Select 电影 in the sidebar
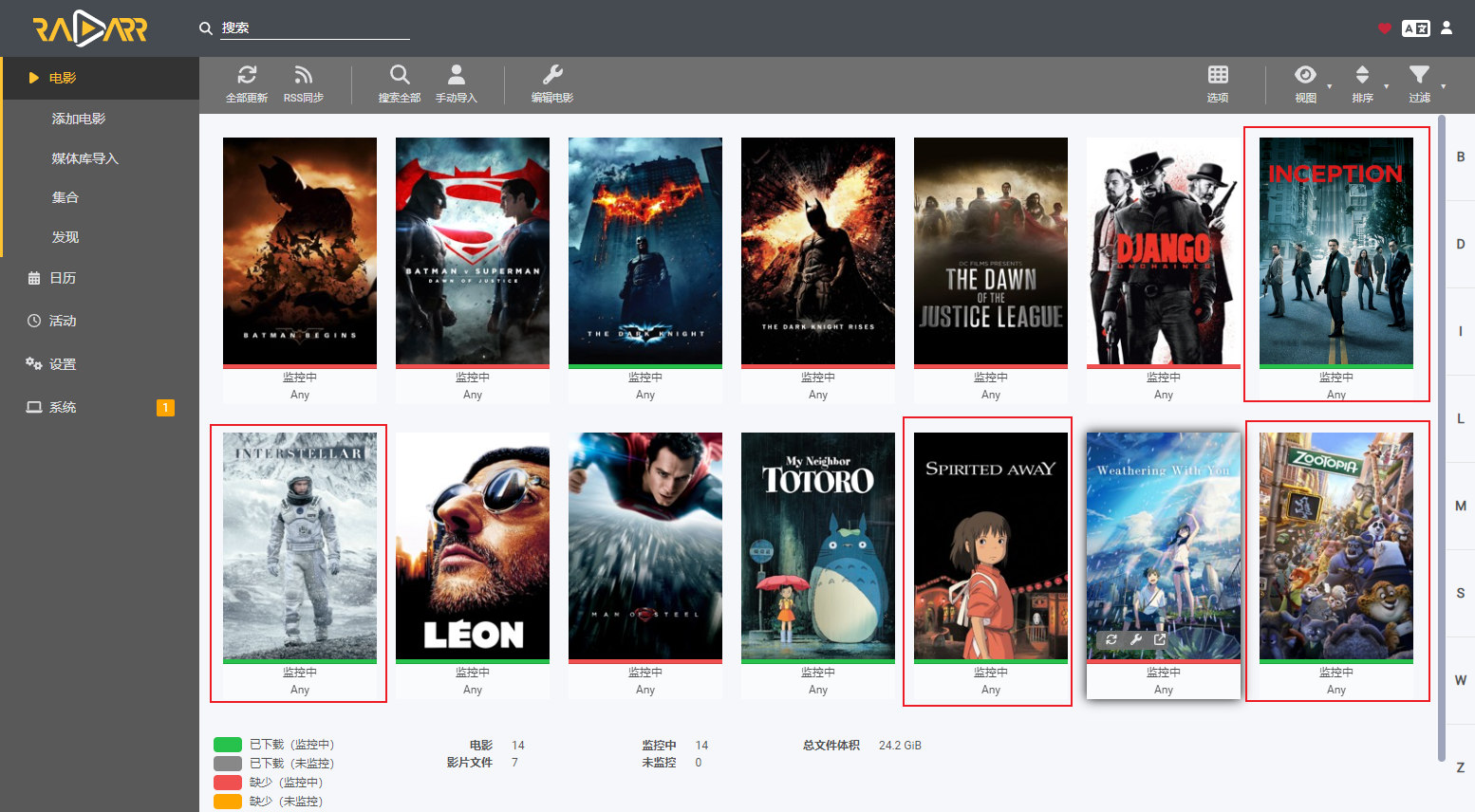The image size is (1475, 812). [101, 78]
